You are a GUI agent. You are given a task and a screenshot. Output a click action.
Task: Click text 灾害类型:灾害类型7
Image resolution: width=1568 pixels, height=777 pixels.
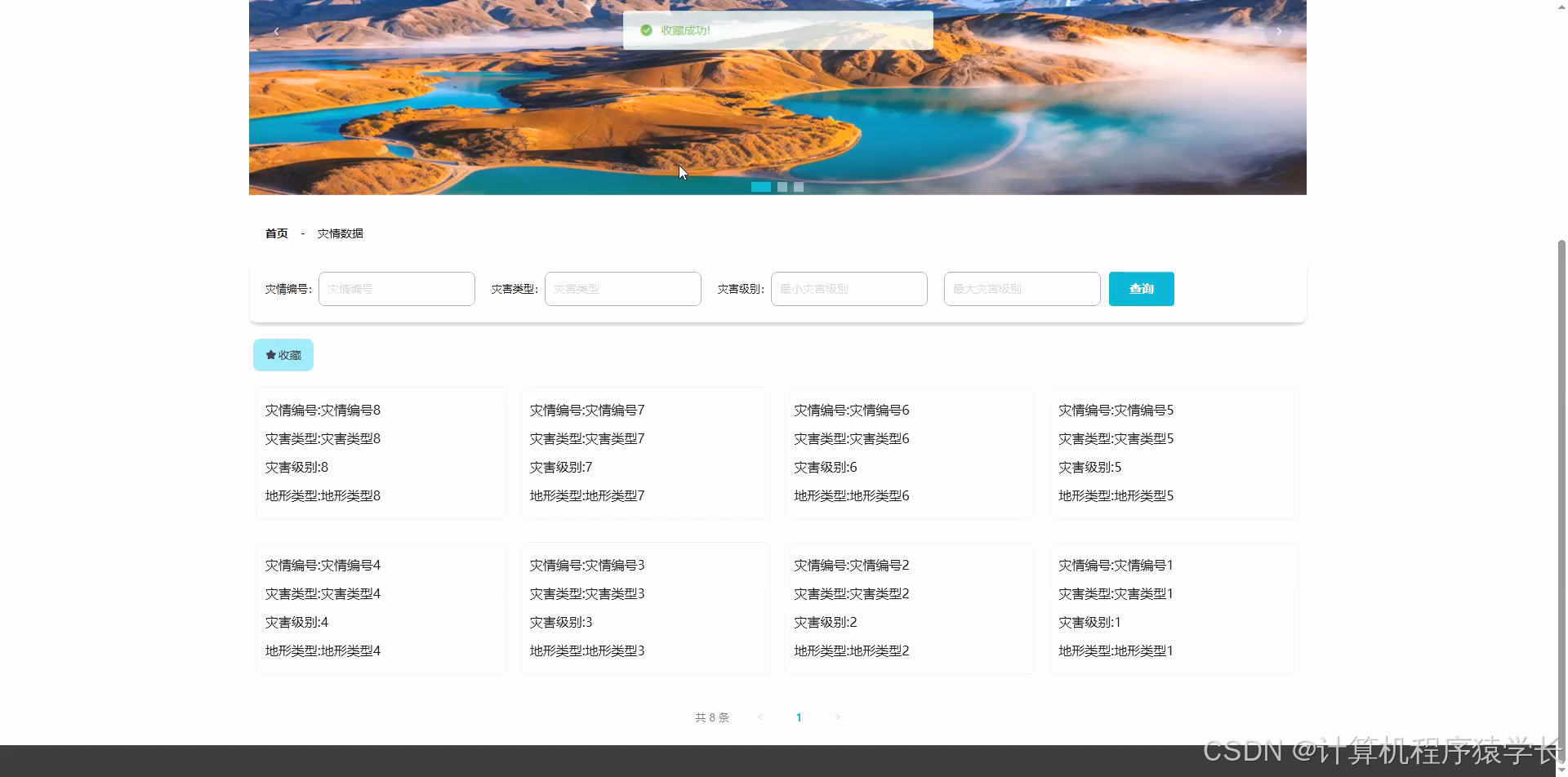tap(587, 439)
